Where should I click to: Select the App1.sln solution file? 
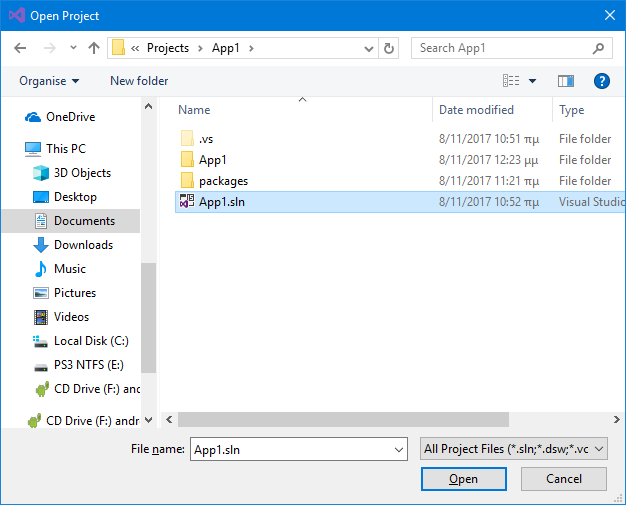pos(400,202)
